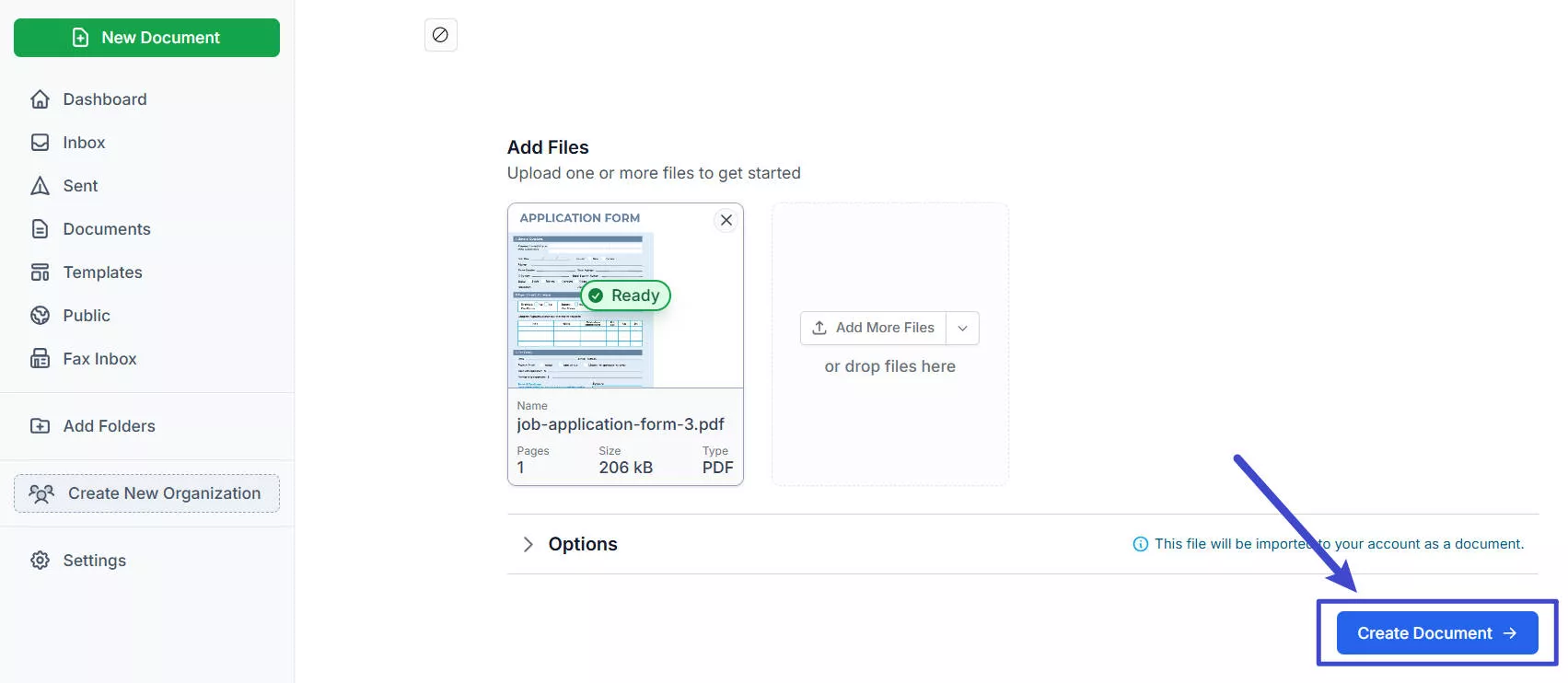
Task: Click the Create Document button
Action: [1435, 632]
